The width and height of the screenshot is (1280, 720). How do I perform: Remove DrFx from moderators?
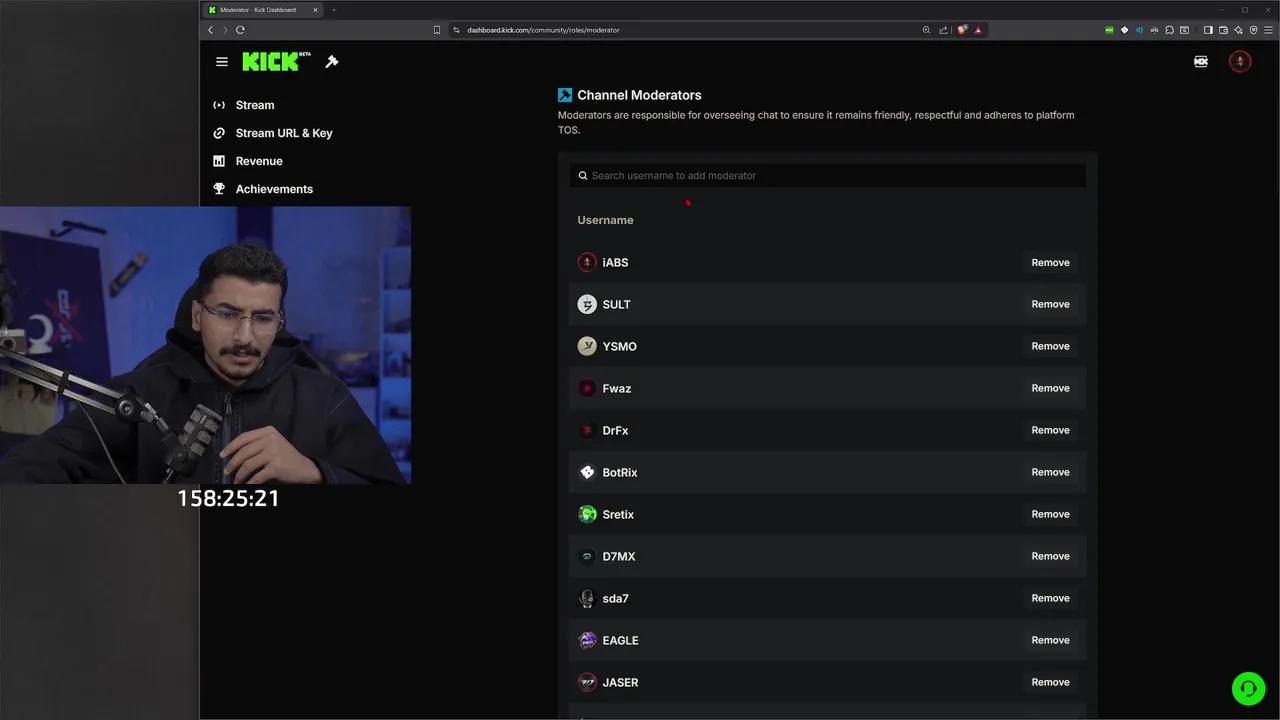pos(1050,430)
